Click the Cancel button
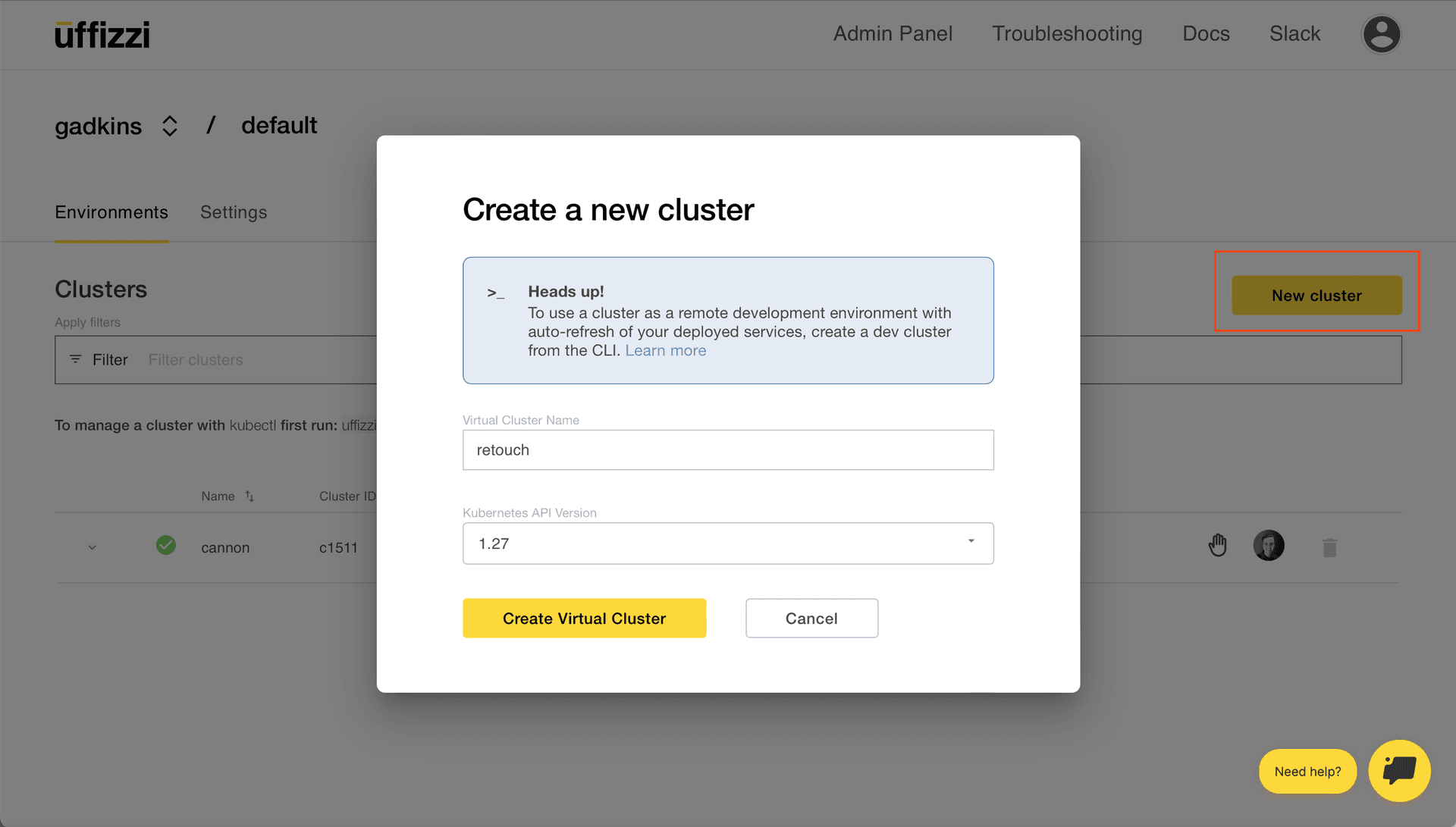 (x=811, y=617)
